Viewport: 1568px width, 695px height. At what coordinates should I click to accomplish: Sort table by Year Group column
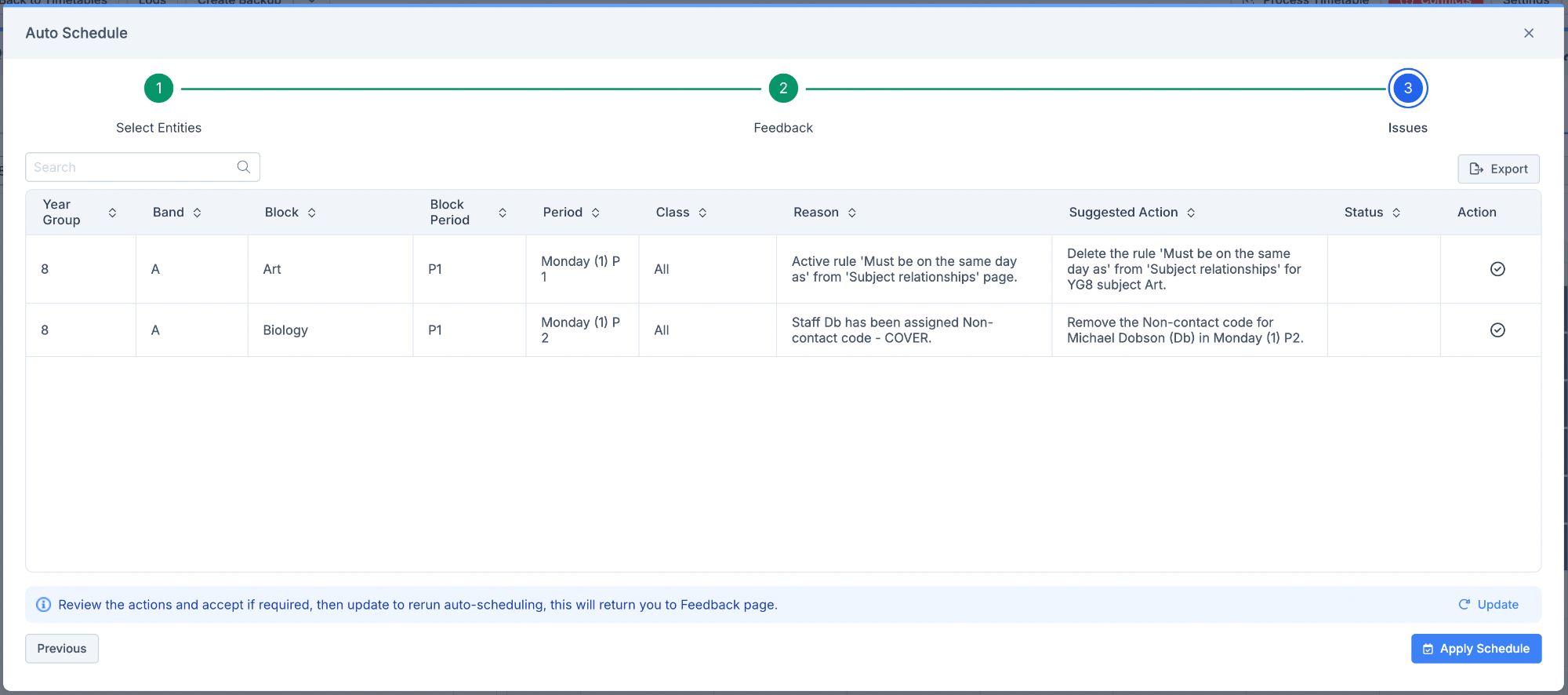click(x=112, y=213)
